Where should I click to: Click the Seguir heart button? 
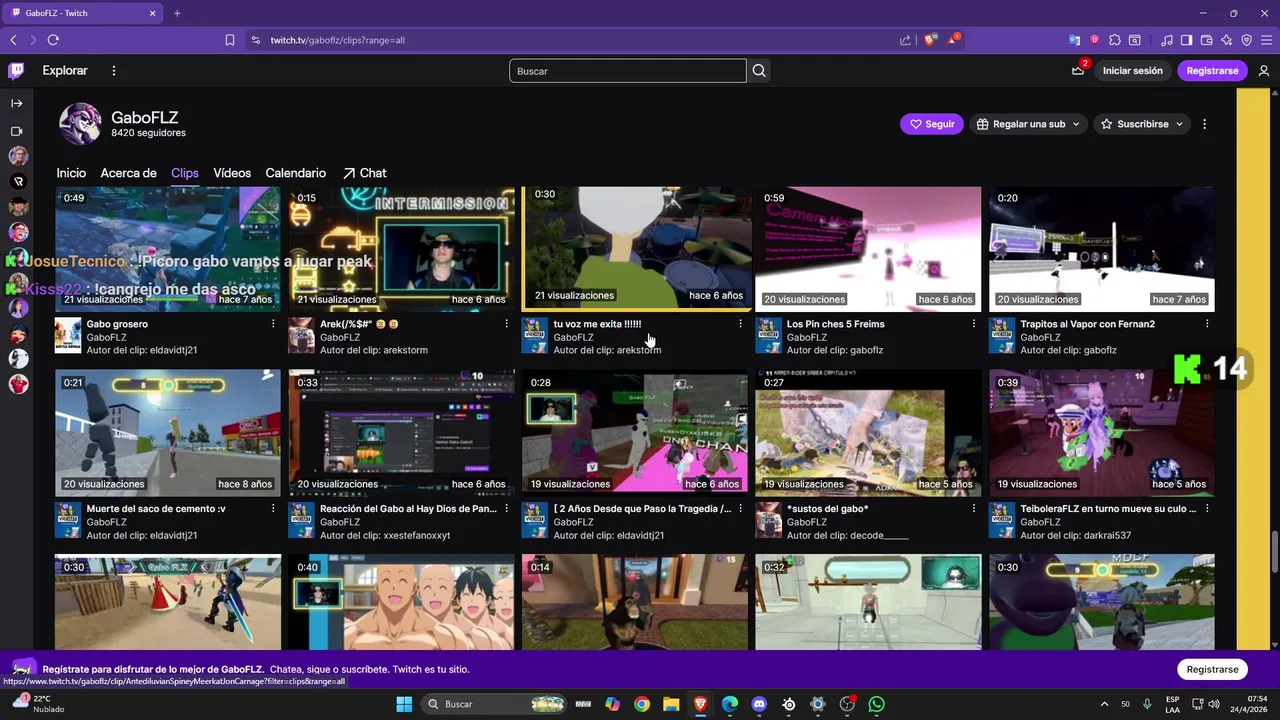932,124
